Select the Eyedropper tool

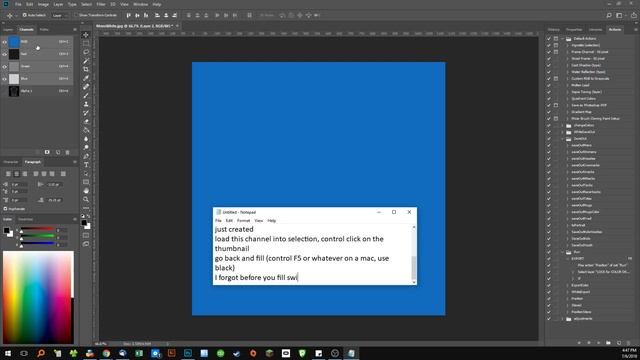pos(86,78)
